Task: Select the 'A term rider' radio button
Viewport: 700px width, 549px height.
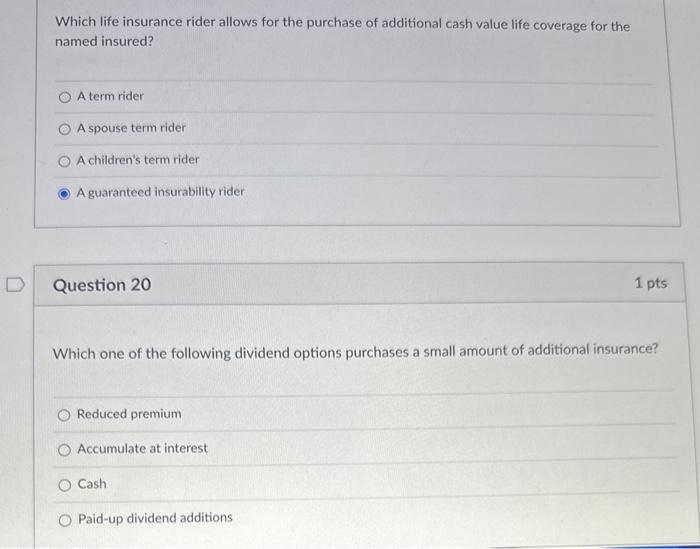Action: pyautogui.click(x=64, y=97)
